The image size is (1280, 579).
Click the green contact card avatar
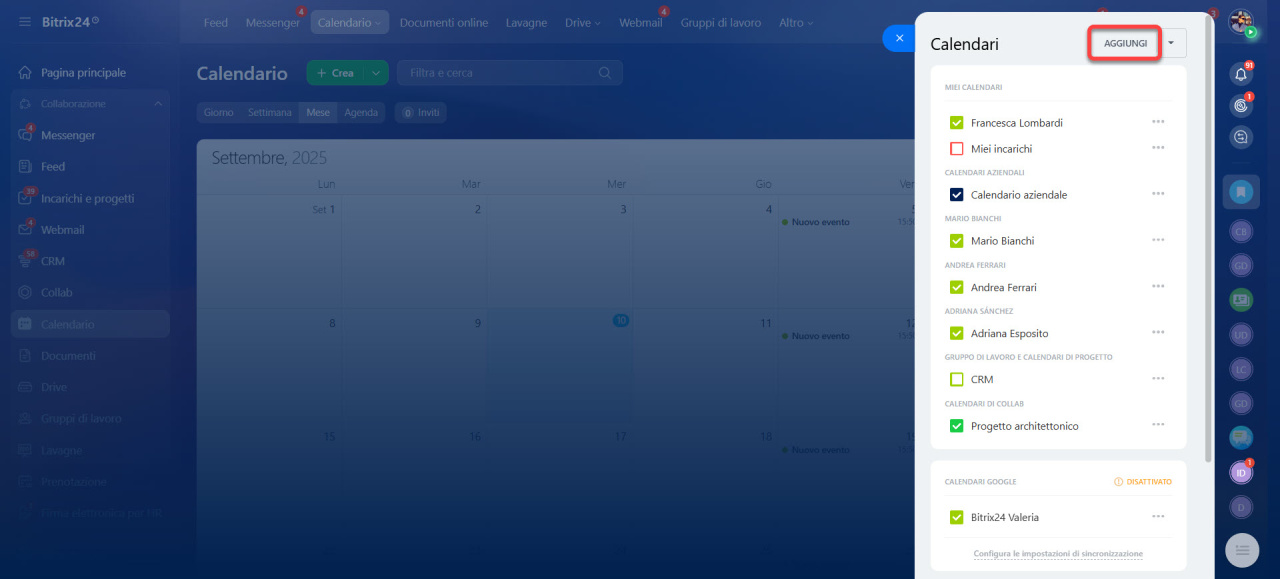1241,299
